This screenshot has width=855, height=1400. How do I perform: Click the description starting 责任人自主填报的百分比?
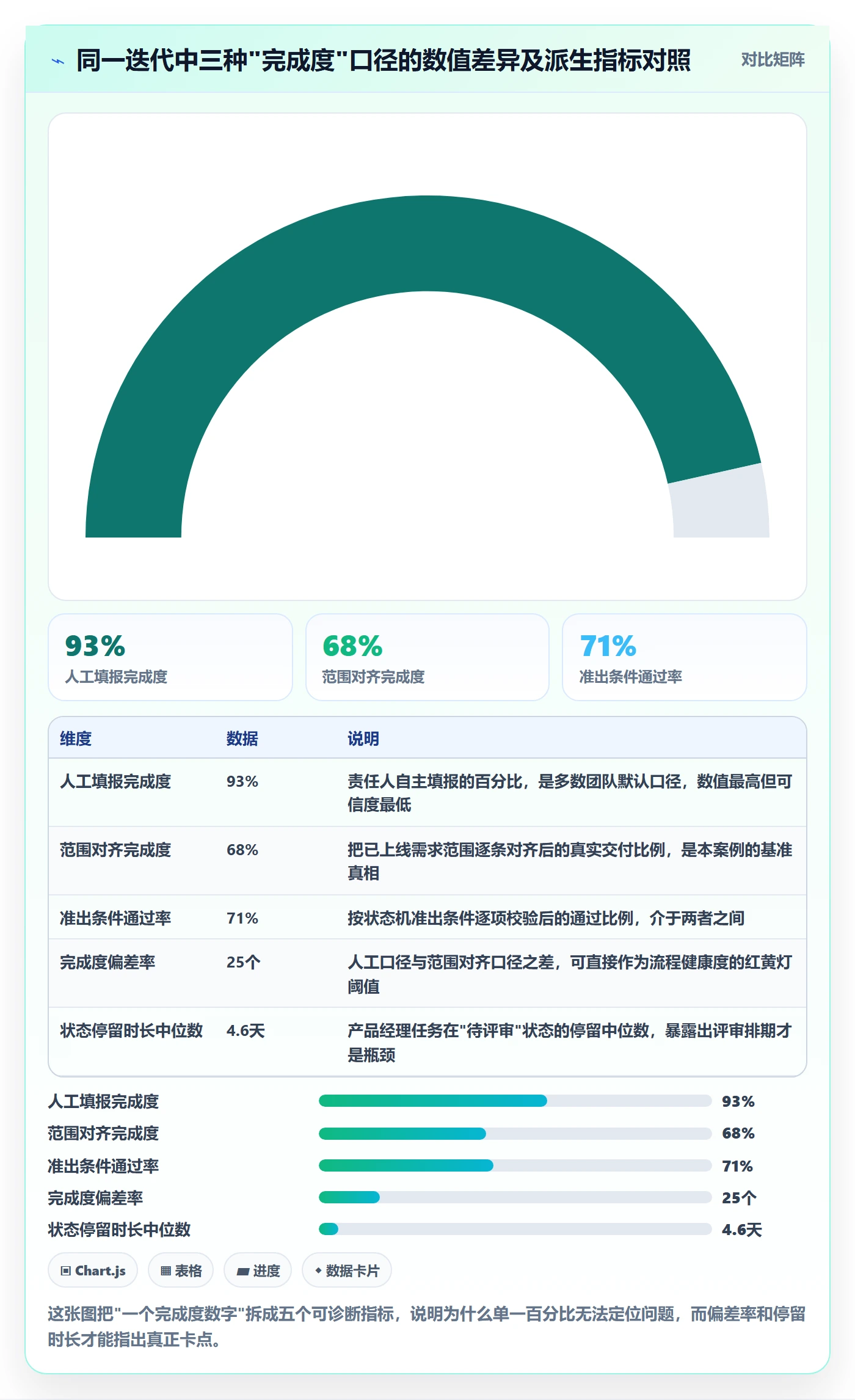pyautogui.click(x=570, y=793)
